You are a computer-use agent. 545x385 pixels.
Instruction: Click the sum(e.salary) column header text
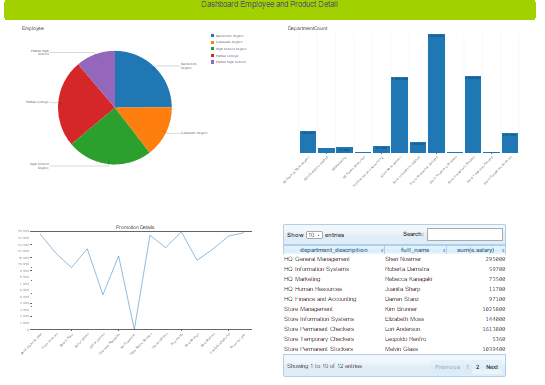[475, 250]
